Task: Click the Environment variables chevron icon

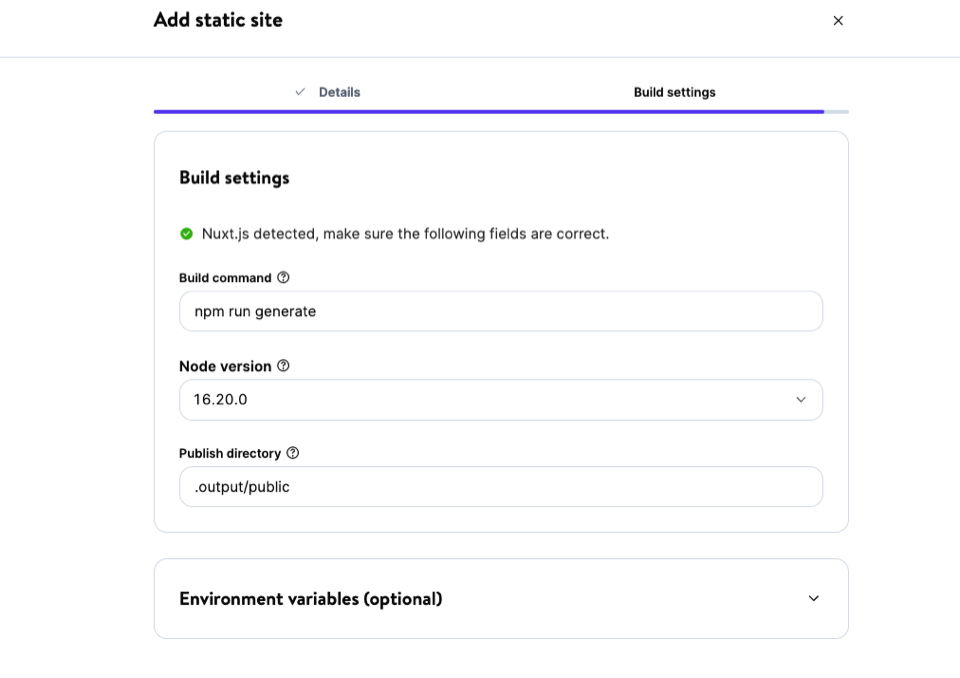Action: (813, 598)
